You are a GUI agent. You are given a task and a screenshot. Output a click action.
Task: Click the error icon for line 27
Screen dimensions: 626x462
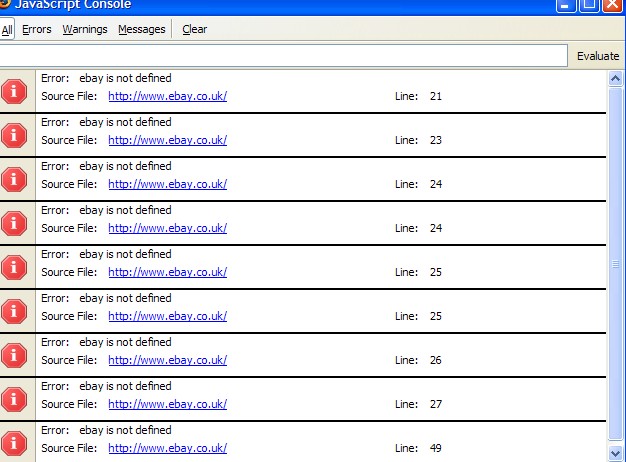click(14, 398)
